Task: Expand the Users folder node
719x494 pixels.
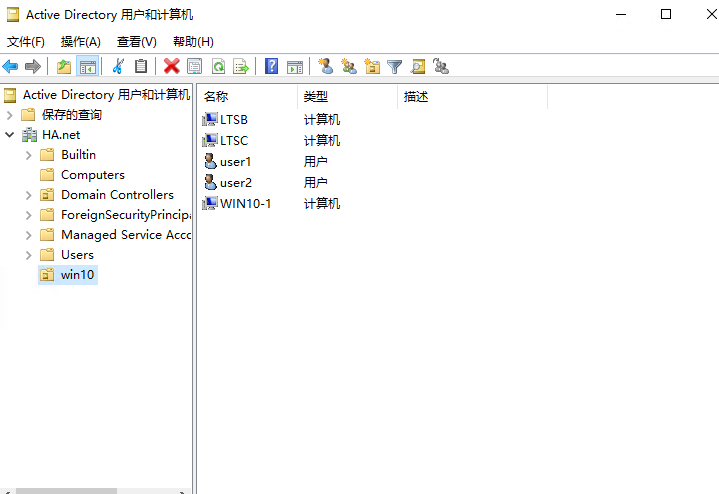Action: (x=28, y=255)
